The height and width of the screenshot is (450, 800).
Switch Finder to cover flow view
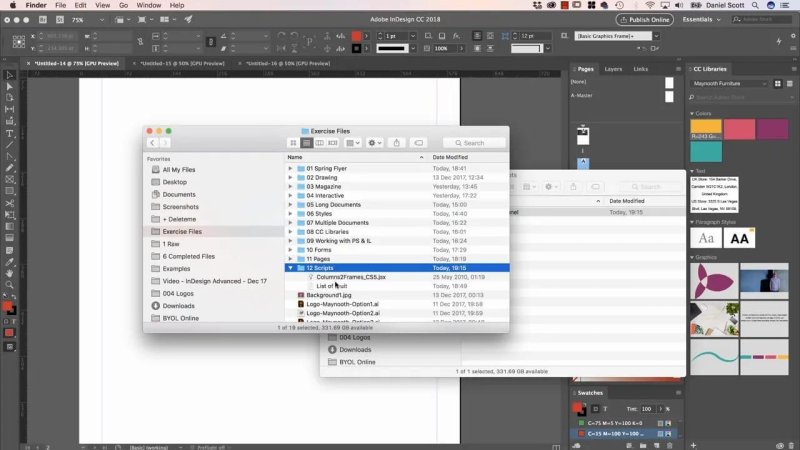point(333,143)
